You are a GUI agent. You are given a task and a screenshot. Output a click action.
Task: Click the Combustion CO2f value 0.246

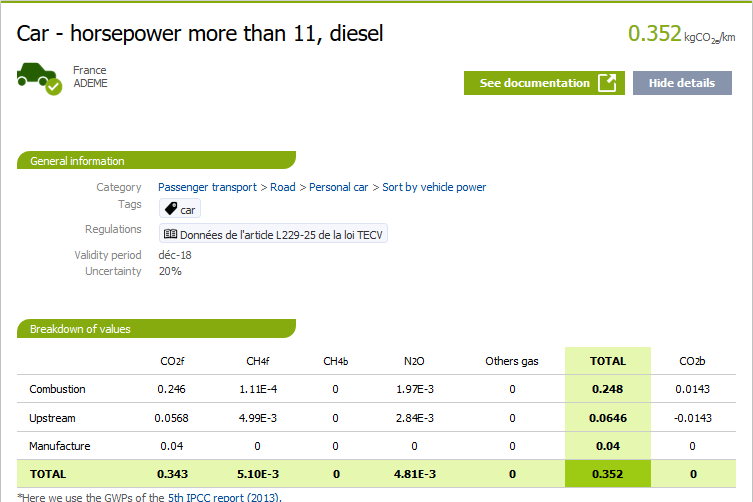pos(171,389)
